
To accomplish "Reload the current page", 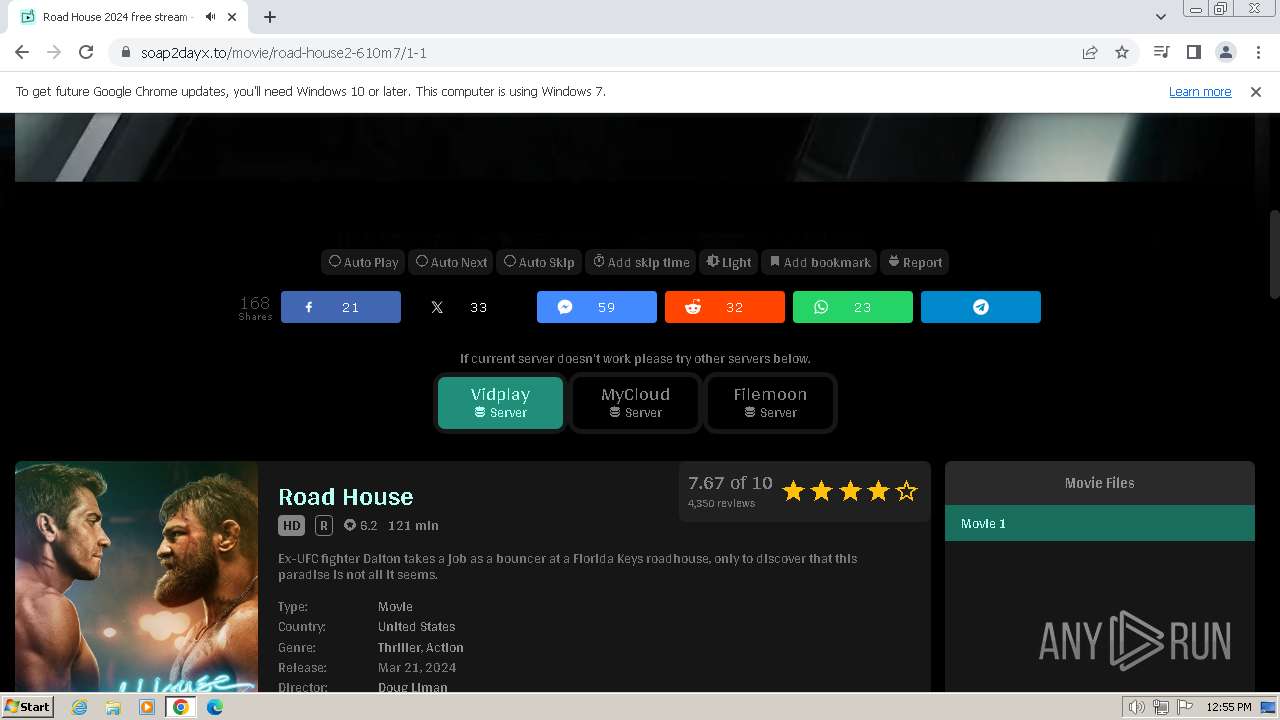I will click(x=86, y=52).
